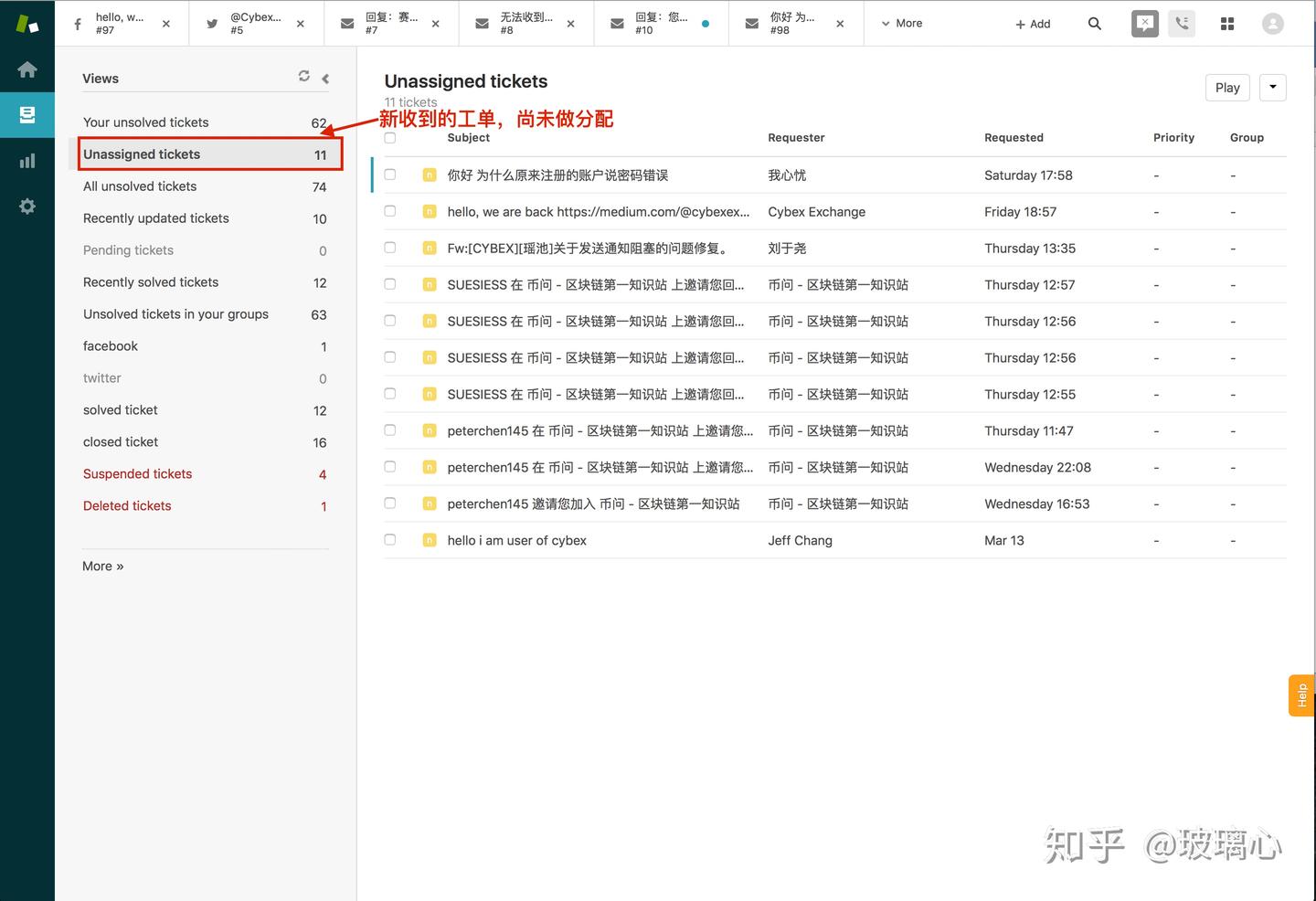Toggle the select-all tickets checkbox
Screen dimensions: 1316x901
coord(389,137)
